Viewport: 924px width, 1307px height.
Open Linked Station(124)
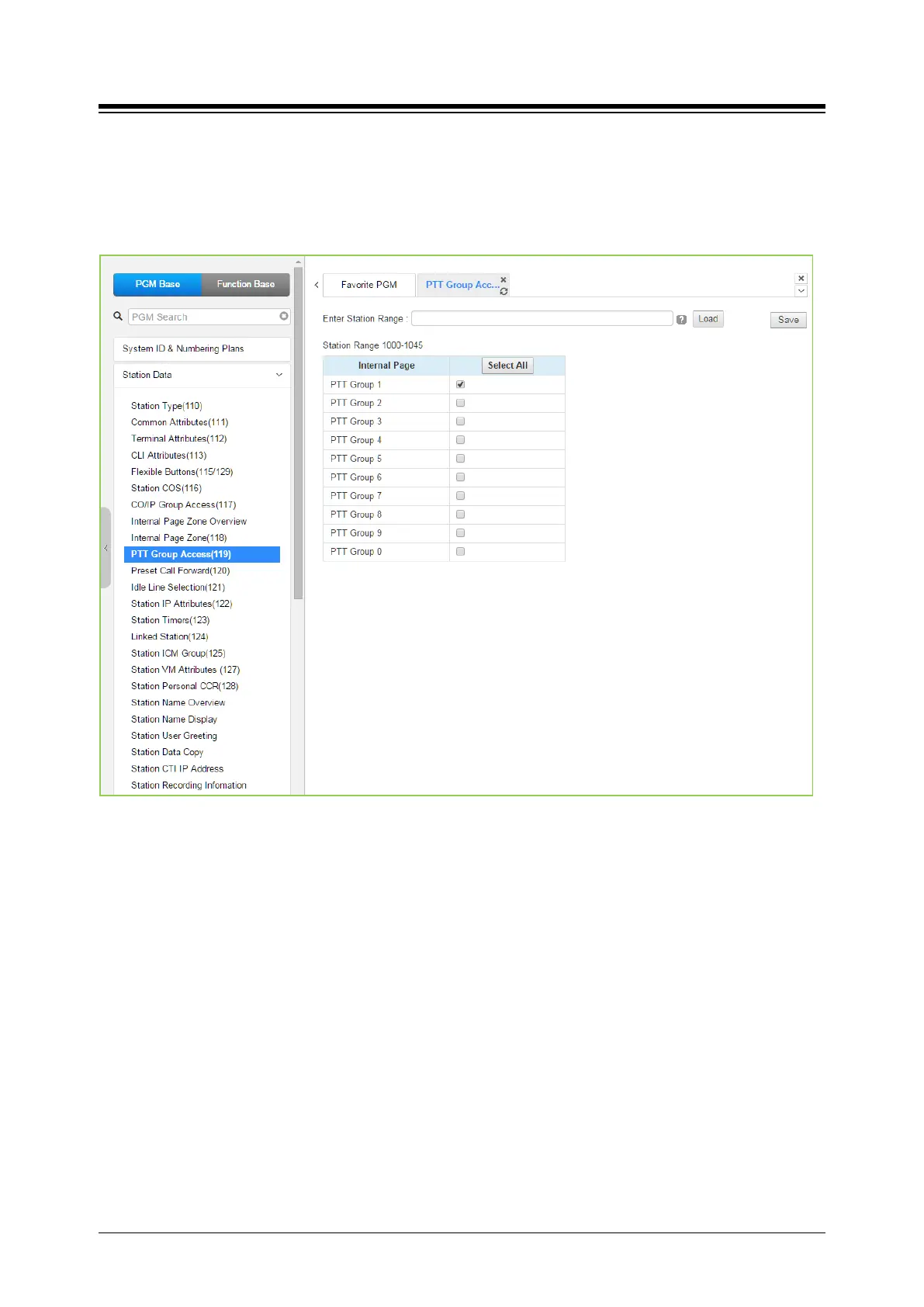[170, 636]
